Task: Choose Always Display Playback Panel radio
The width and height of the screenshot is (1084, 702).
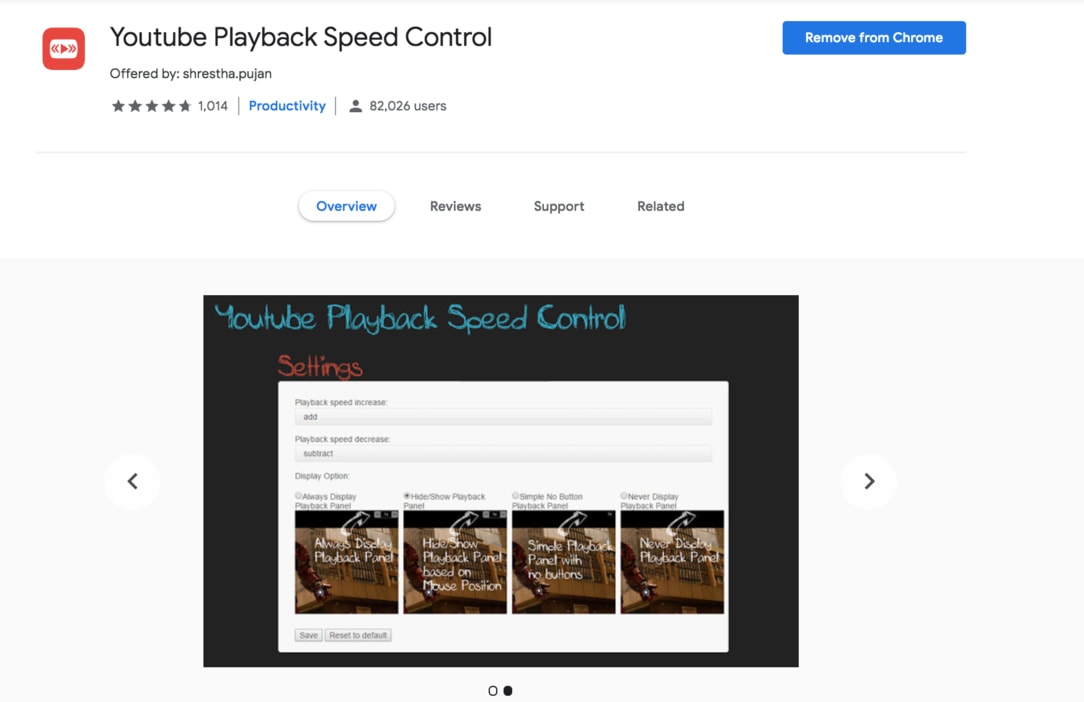Action: 299,496
